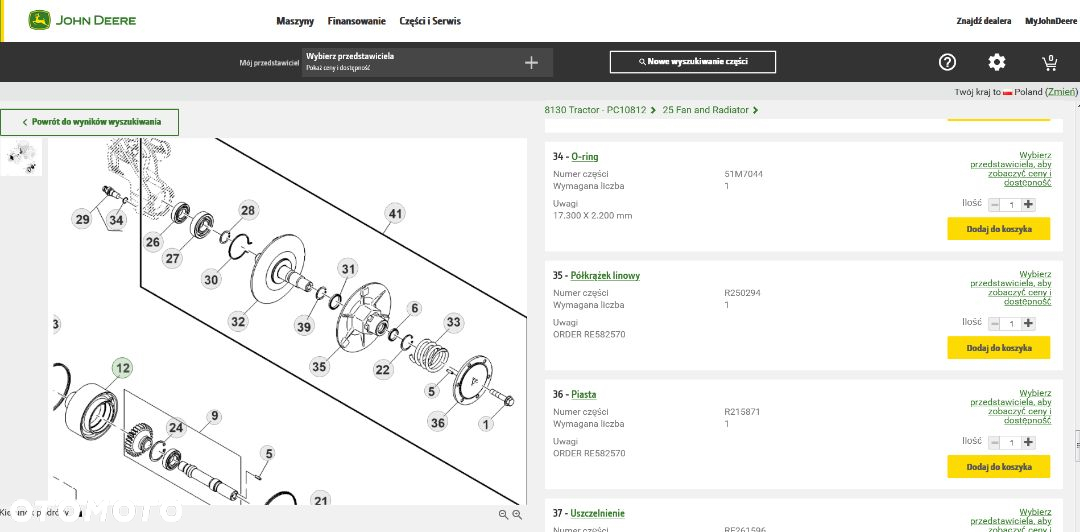1080x532 pixels.
Task: Open 8130 Tractor - PC10812 breadcrumb
Action: click(x=595, y=110)
